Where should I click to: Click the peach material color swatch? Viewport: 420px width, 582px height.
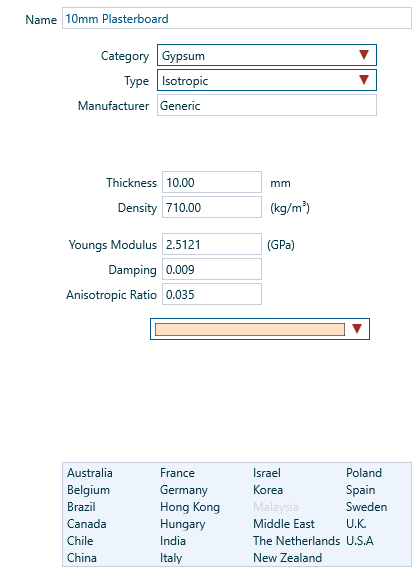[x=250, y=329]
